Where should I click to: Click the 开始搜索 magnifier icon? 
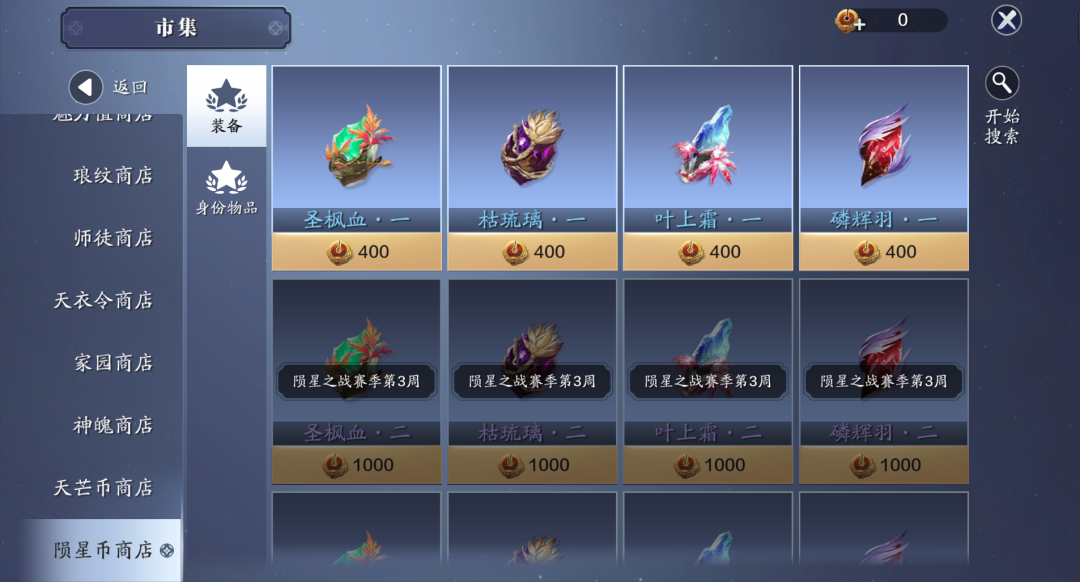(x=1002, y=84)
